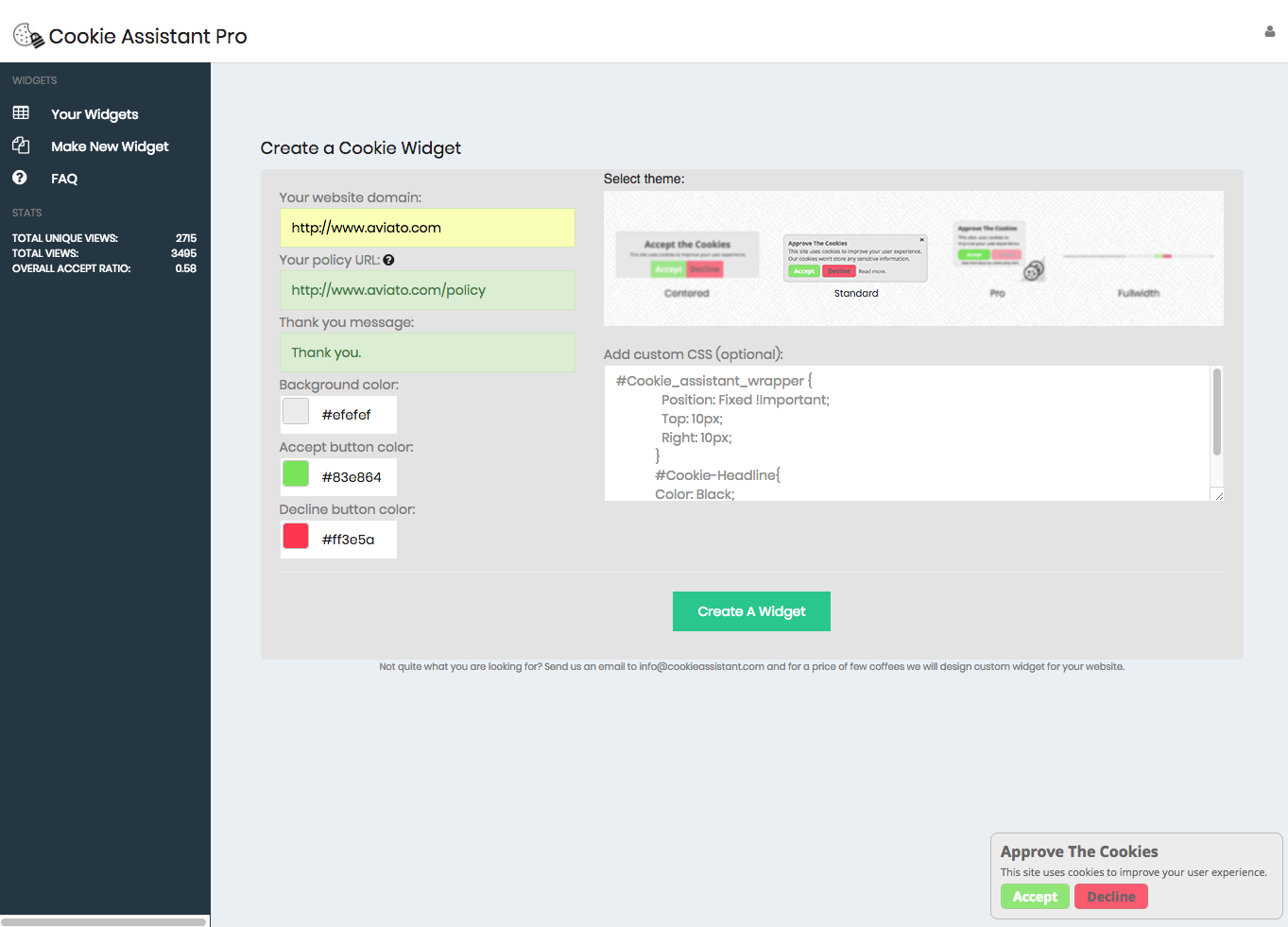Click the Cookie Assistant Pro title
The image size is (1288, 927).
[147, 36]
